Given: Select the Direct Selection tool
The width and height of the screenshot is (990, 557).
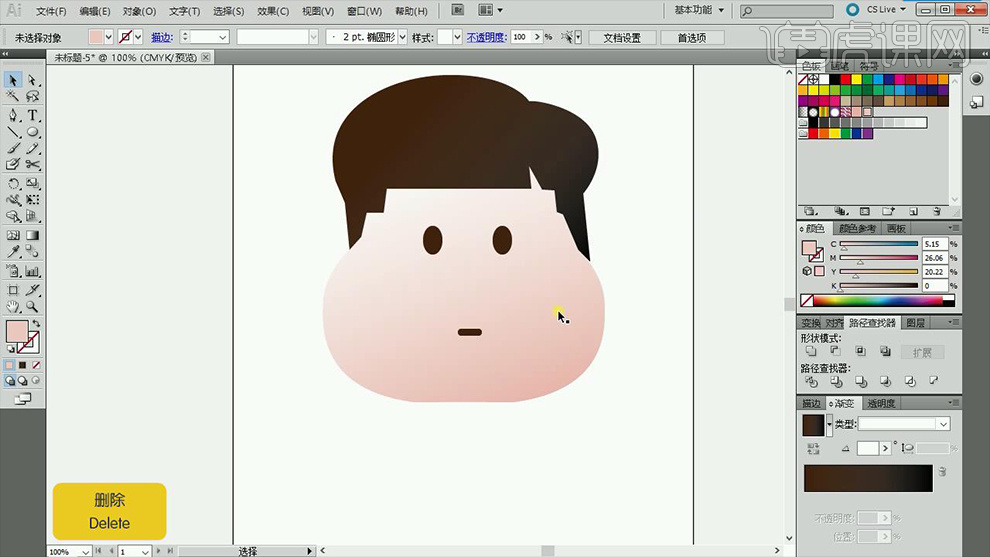Looking at the screenshot, I should [x=32, y=80].
